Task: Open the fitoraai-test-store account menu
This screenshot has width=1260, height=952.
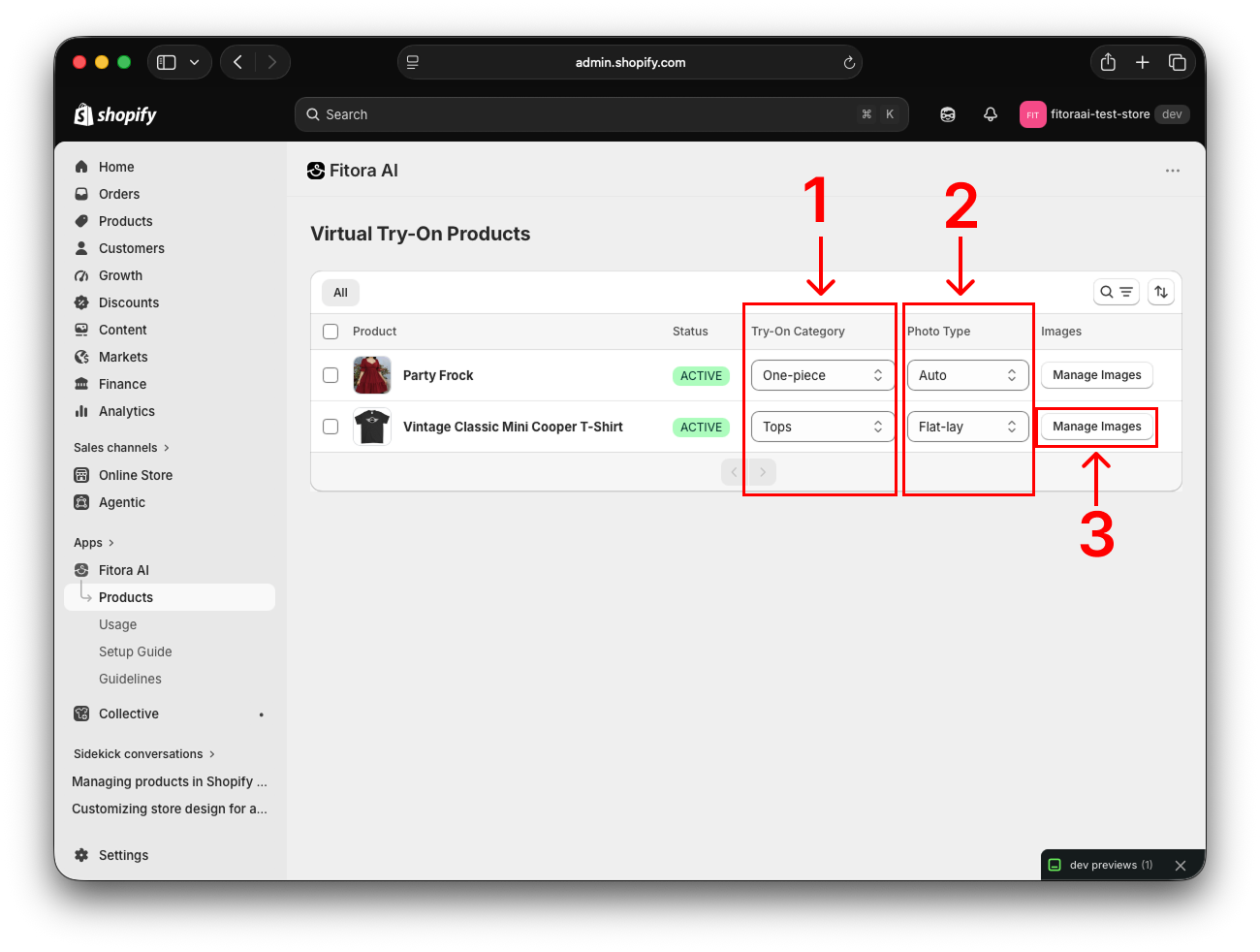Action: click(1105, 114)
